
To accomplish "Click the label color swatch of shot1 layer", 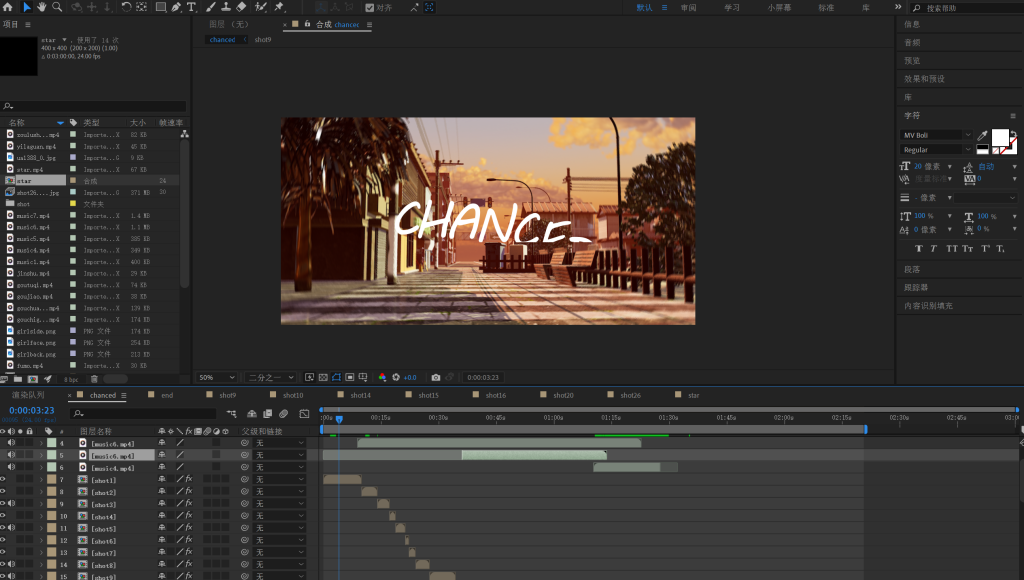I will pos(52,479).
